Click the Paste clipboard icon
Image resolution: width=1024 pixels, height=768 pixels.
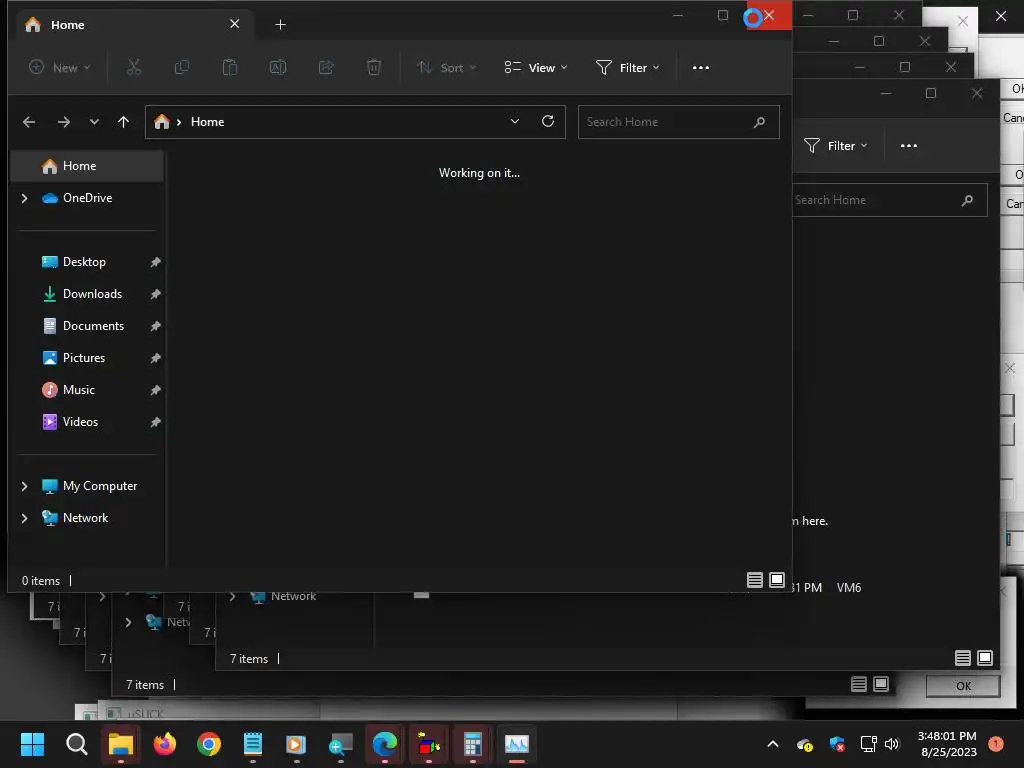coord(230,67)
